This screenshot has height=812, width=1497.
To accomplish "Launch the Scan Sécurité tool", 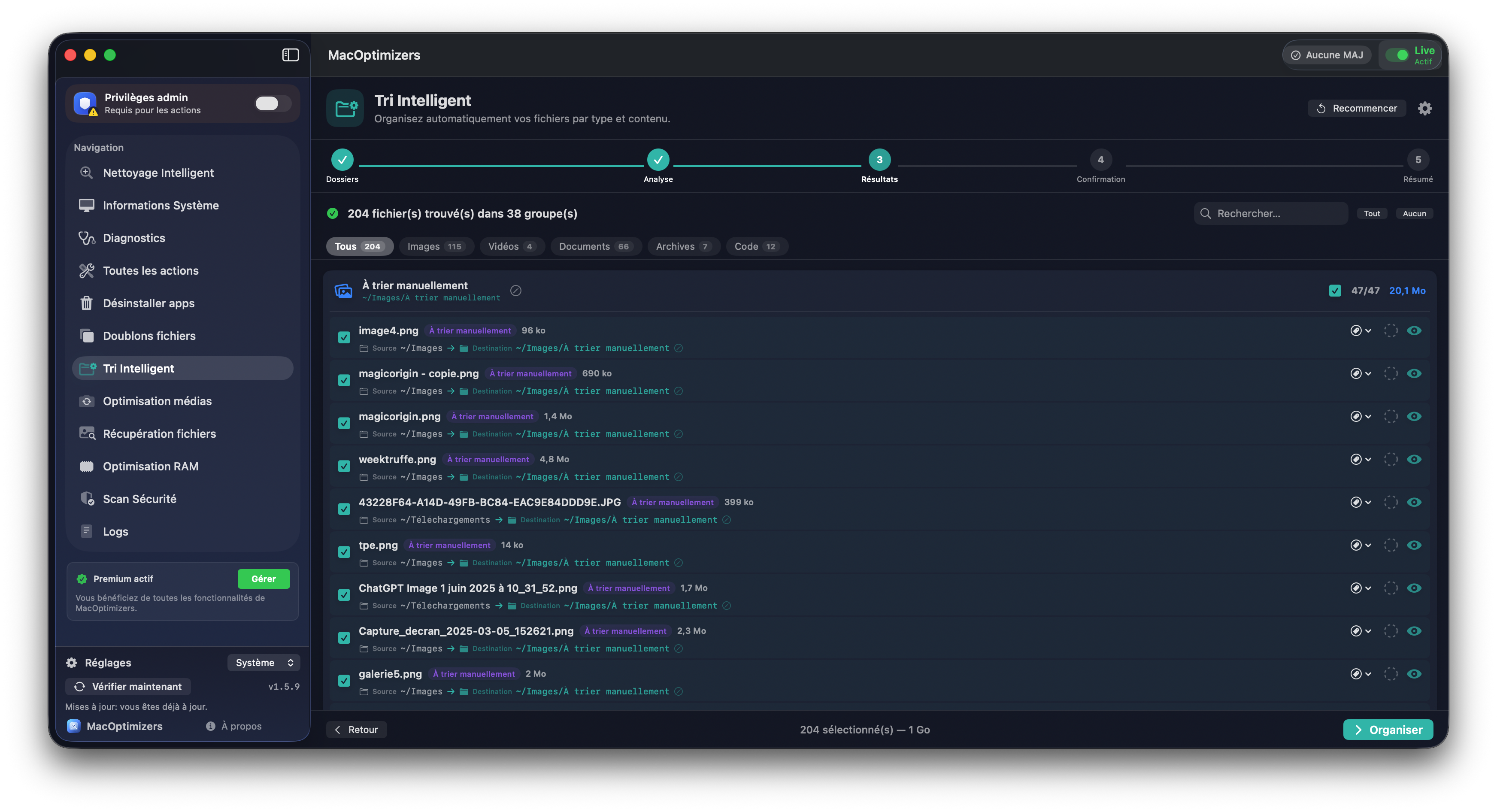I will [x=139, y=498].
